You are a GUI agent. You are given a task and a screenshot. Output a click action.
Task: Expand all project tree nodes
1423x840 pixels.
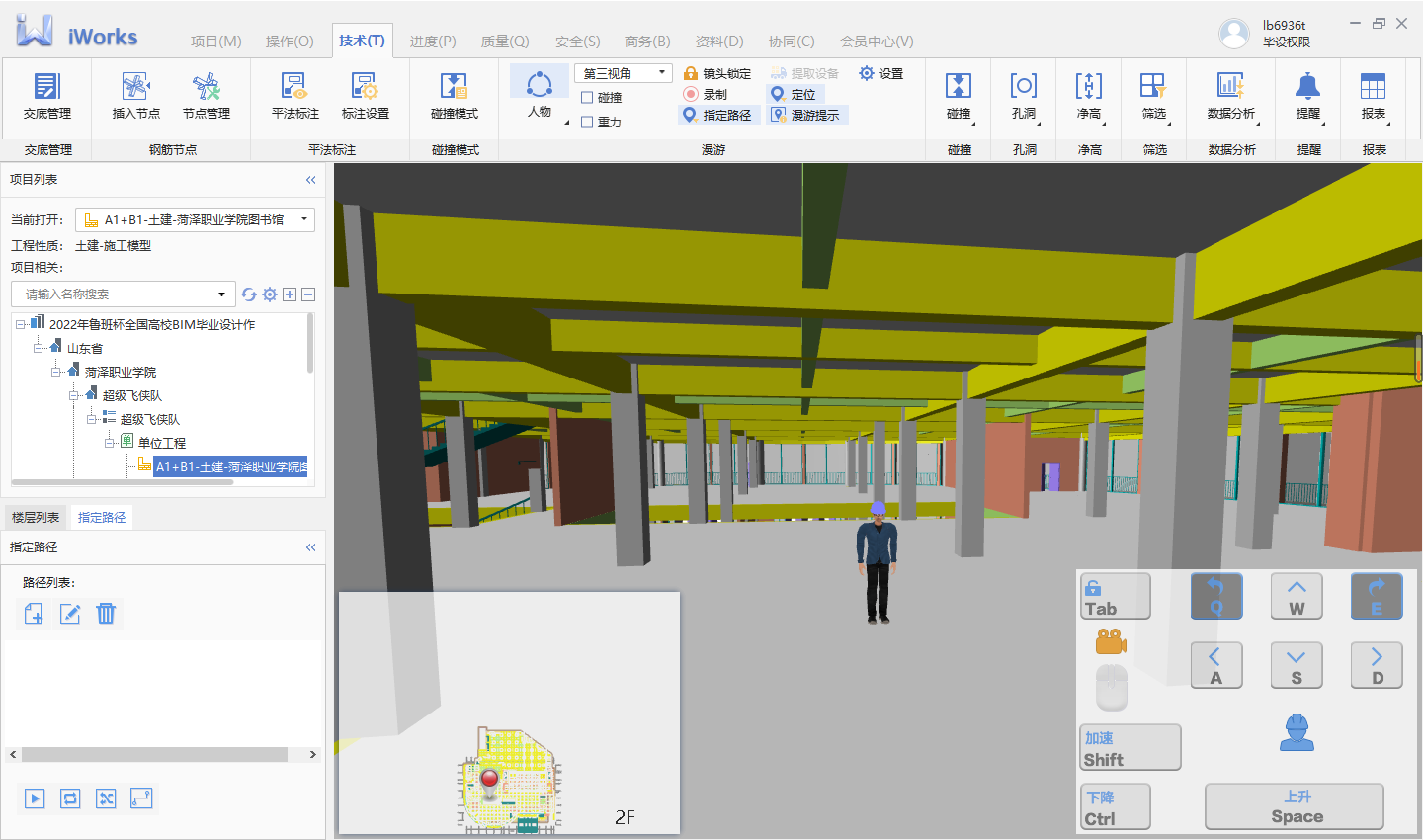(289, 294)
